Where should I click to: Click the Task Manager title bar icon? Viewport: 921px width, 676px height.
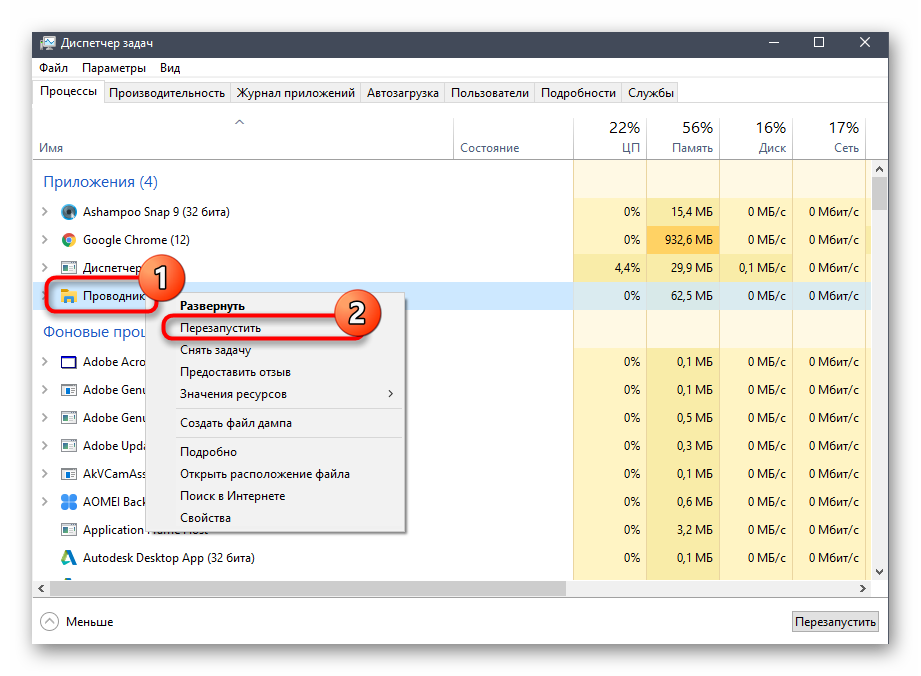coord(48,43)
